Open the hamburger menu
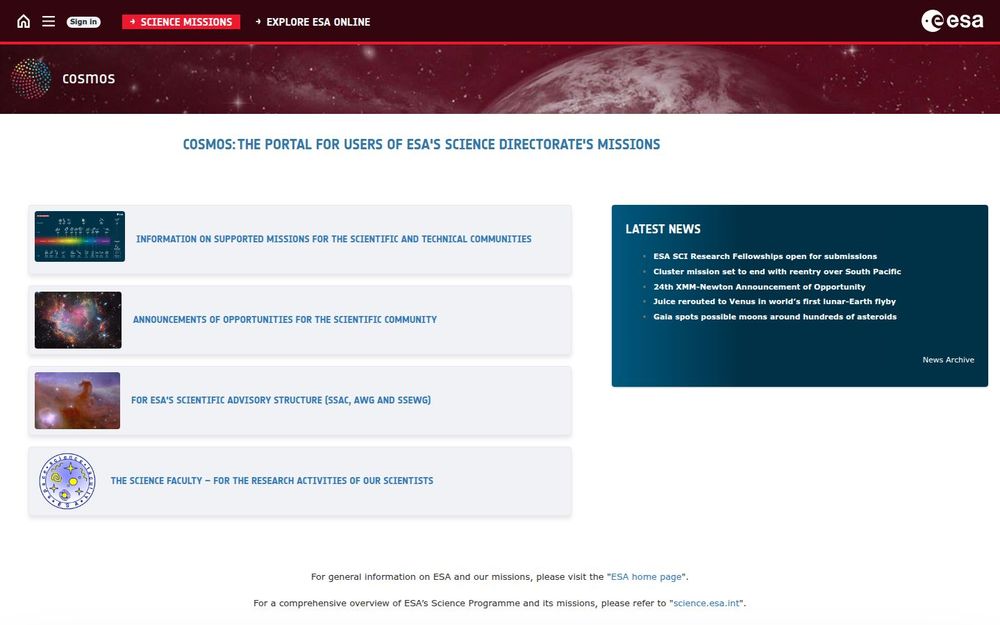Screen dimensions: 1000x625 (48, 22)
